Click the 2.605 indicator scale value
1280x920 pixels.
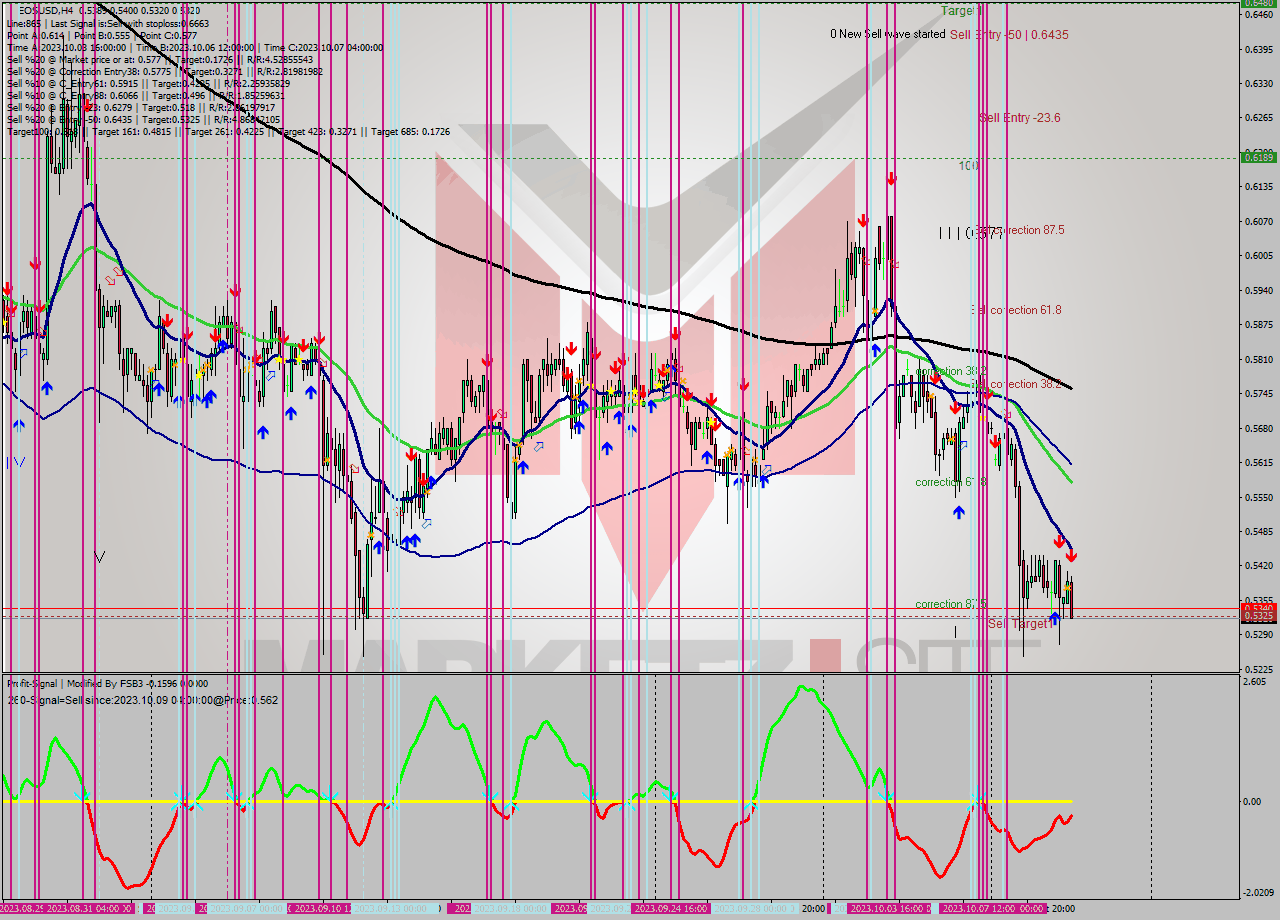click(1255, 682)
